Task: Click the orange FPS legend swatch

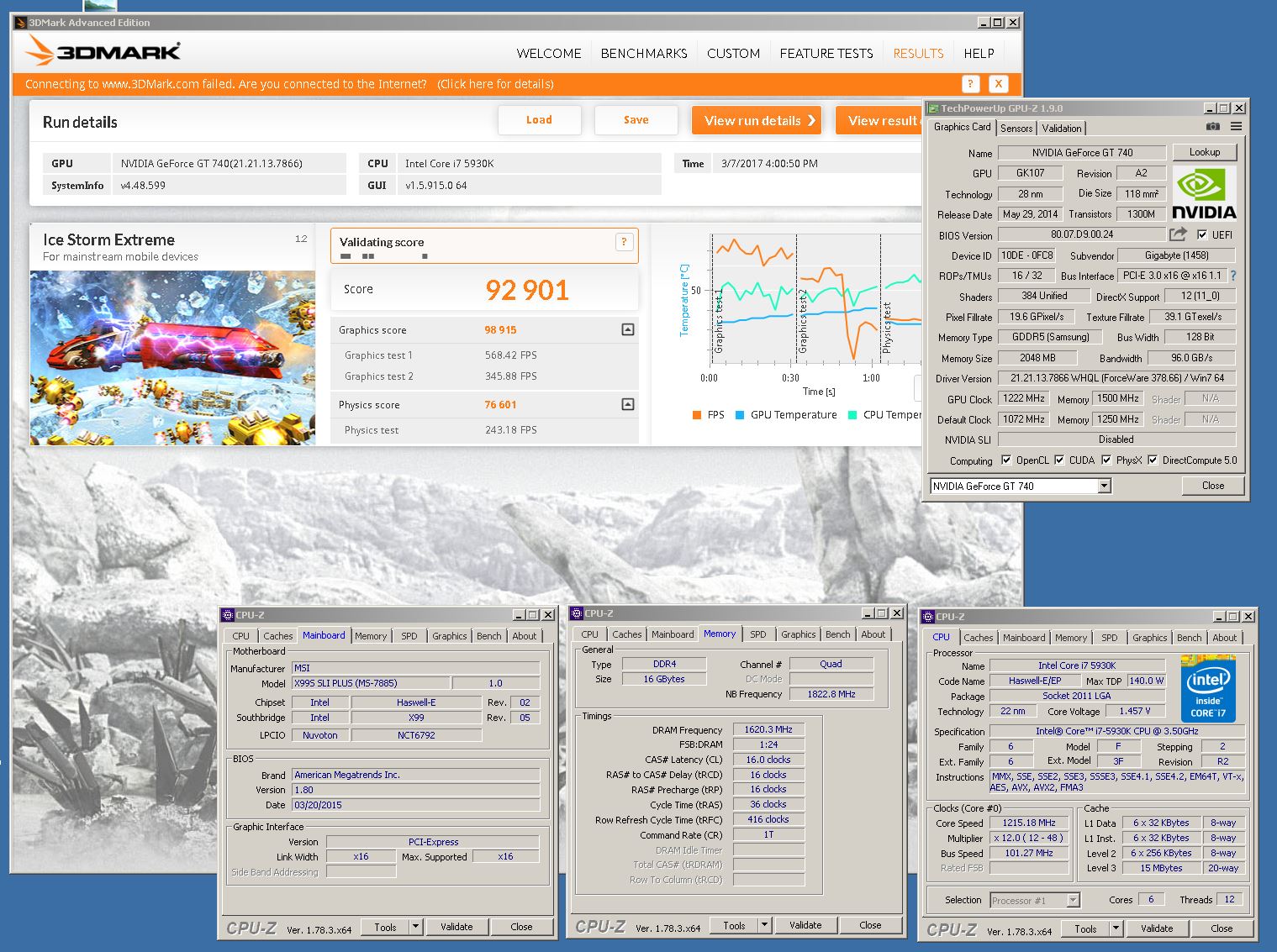Action: coord(697,415)
